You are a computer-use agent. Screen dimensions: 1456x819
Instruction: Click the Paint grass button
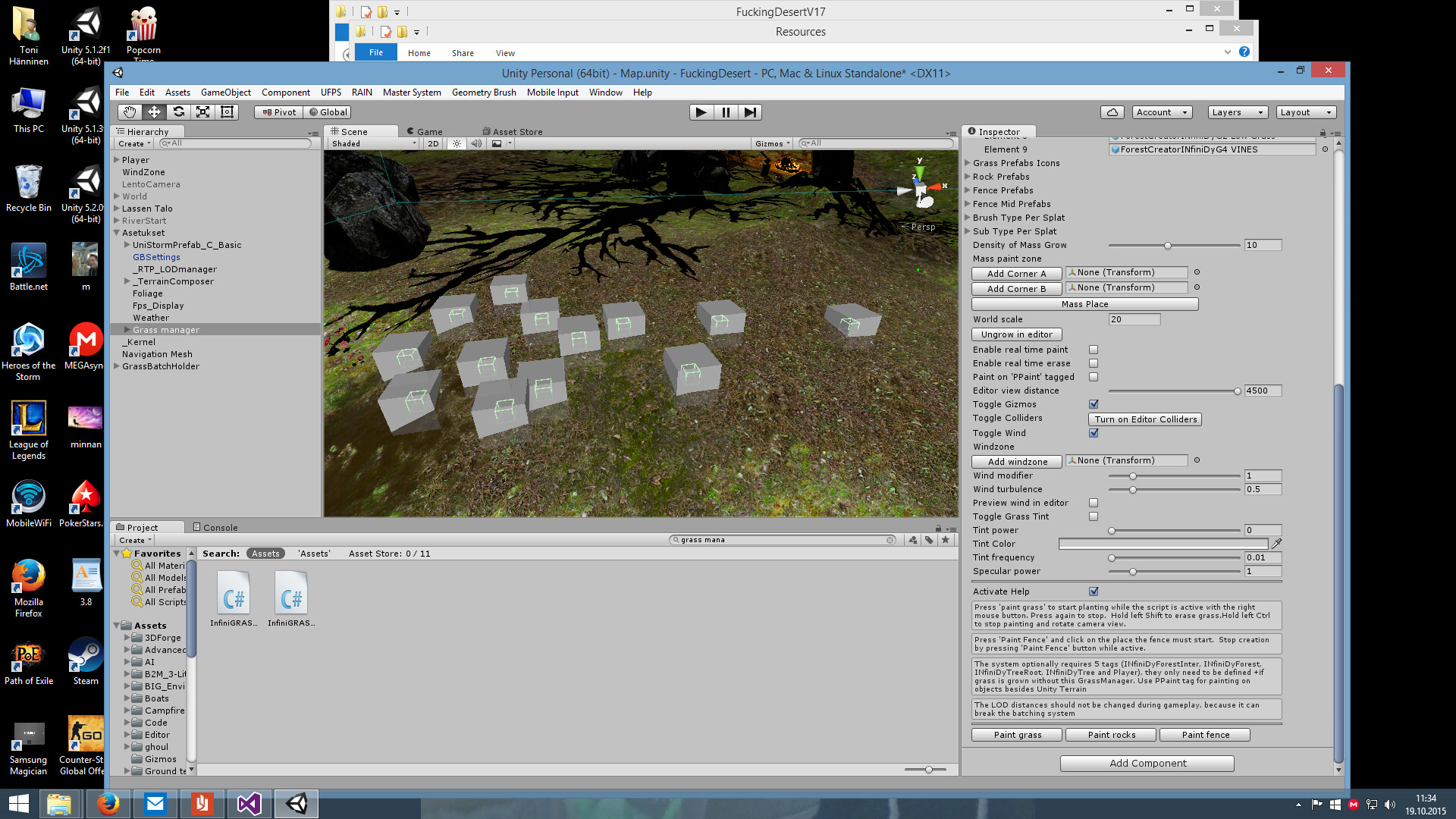coord(1016,734)
